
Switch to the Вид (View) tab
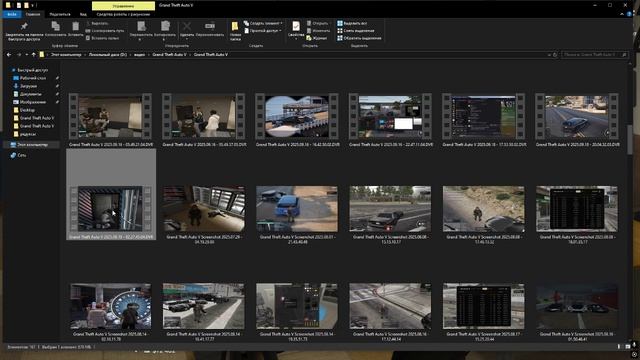coord(83,14)
